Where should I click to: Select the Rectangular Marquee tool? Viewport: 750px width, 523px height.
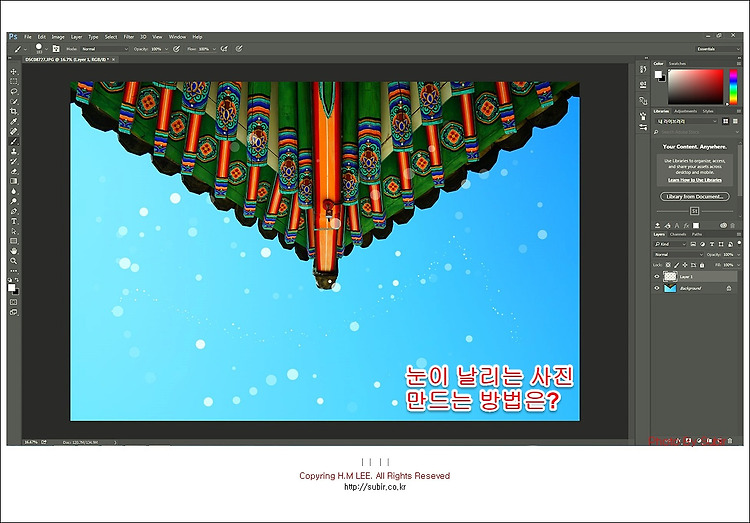[x=14, y=81]
